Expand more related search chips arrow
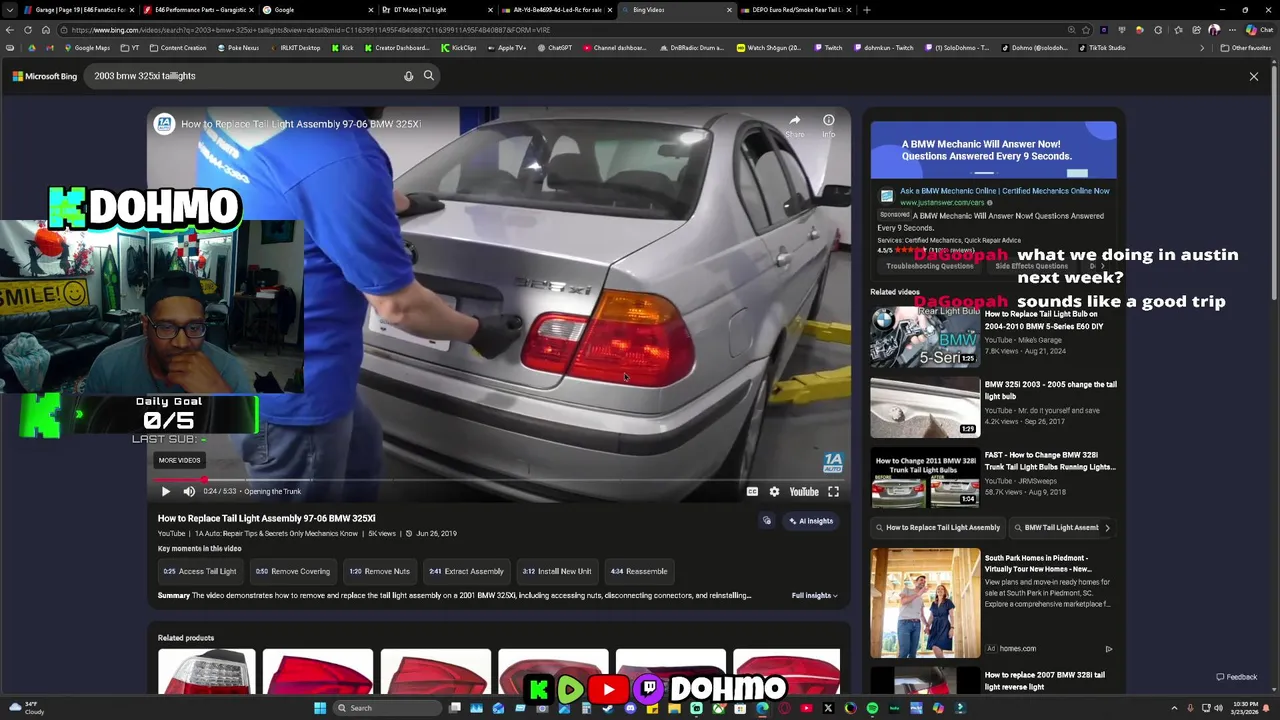Viewport: 1280px width, 720px height. click(1107, 527)
